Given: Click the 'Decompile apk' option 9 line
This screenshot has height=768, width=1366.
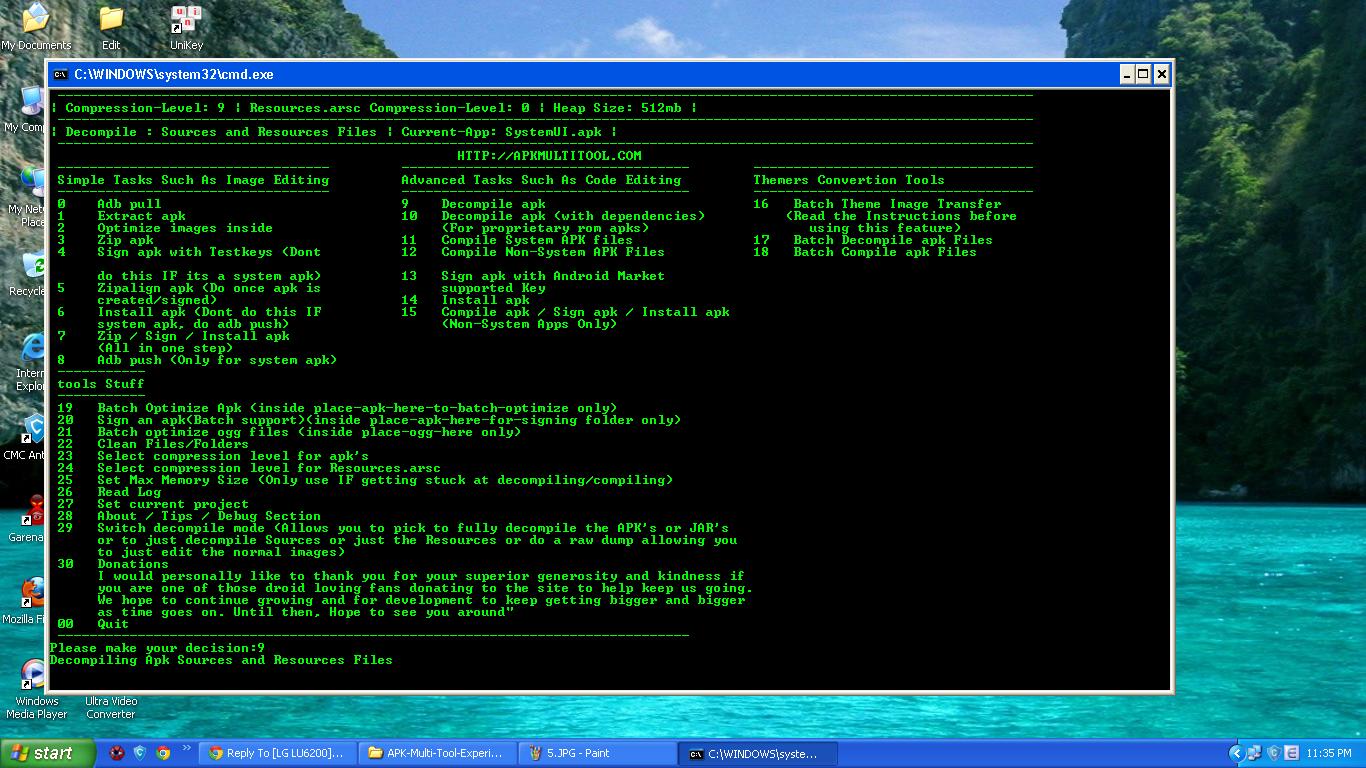Looking at the screenshot, I should pos(473,204).
